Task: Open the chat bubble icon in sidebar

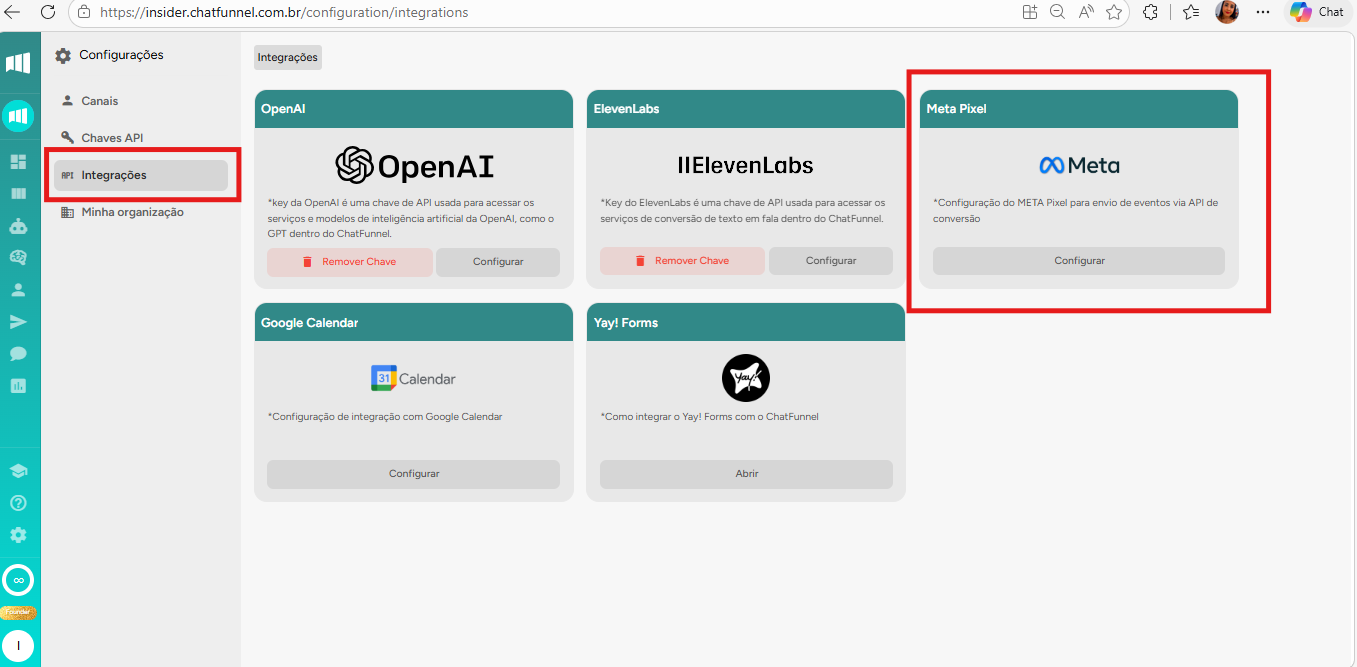Action: (18, 354)
